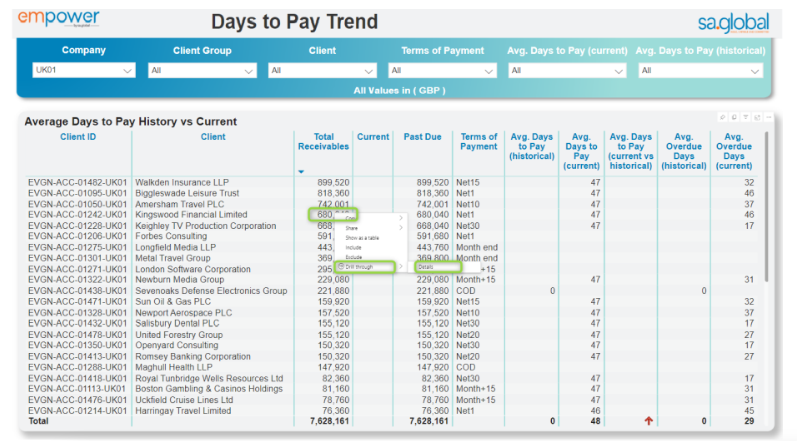Open the Client Group dropdown
Image resolution: width=797 pixels, height=441 pixels.
tap(202, 71)
